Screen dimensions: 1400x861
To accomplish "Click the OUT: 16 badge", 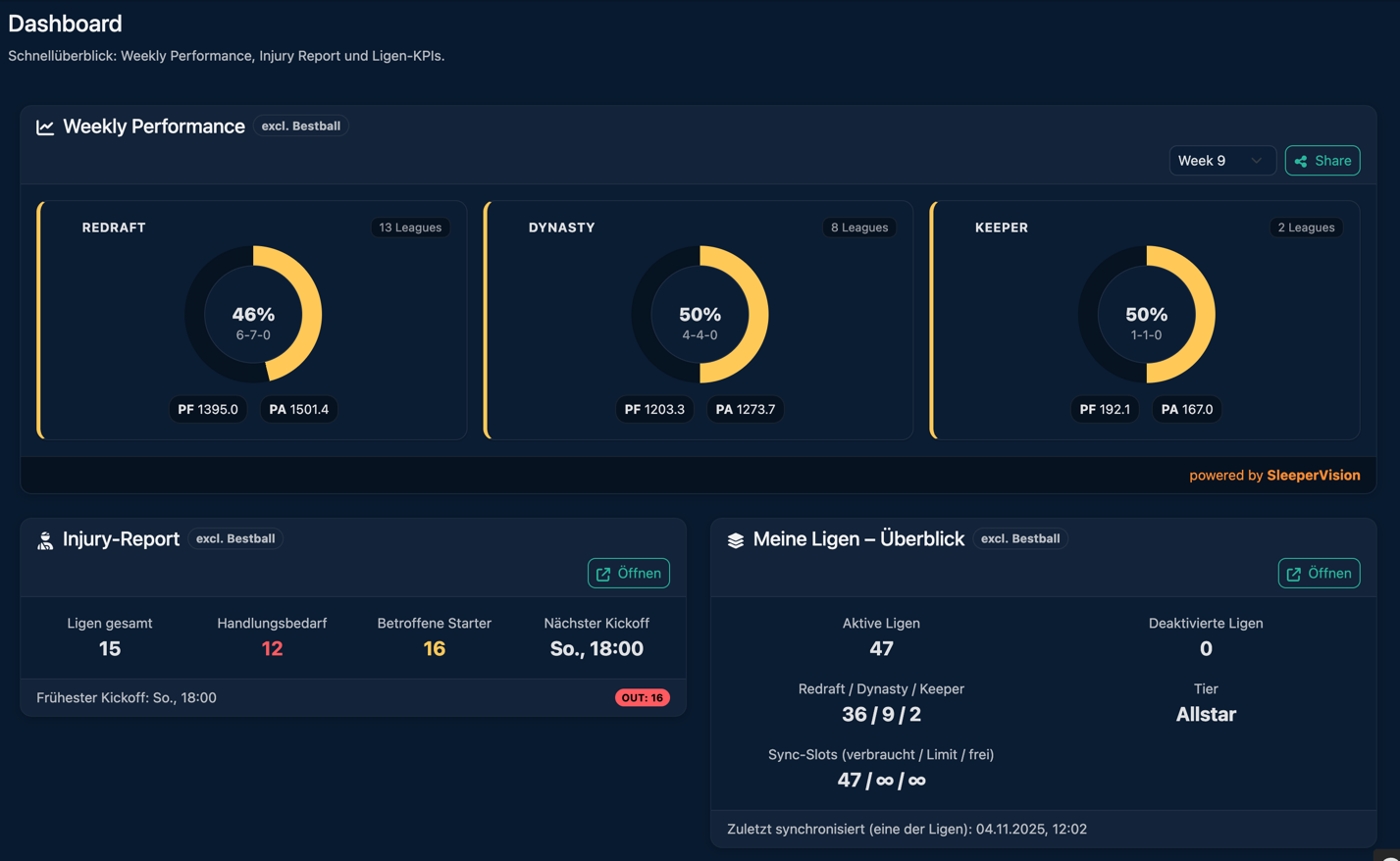I will coord(645,697).
